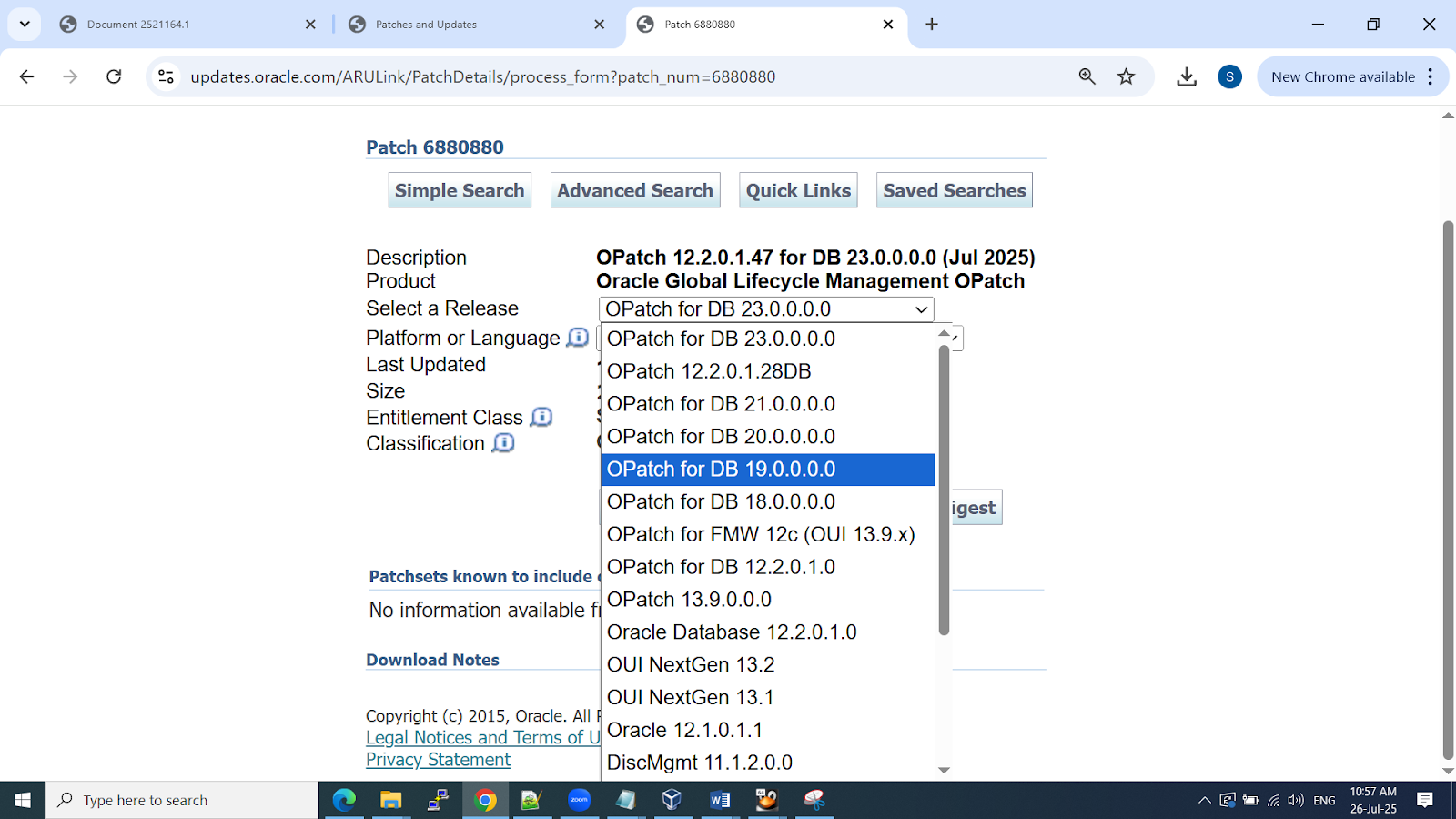Open the Privacy Statement link

tap(438, 760)
